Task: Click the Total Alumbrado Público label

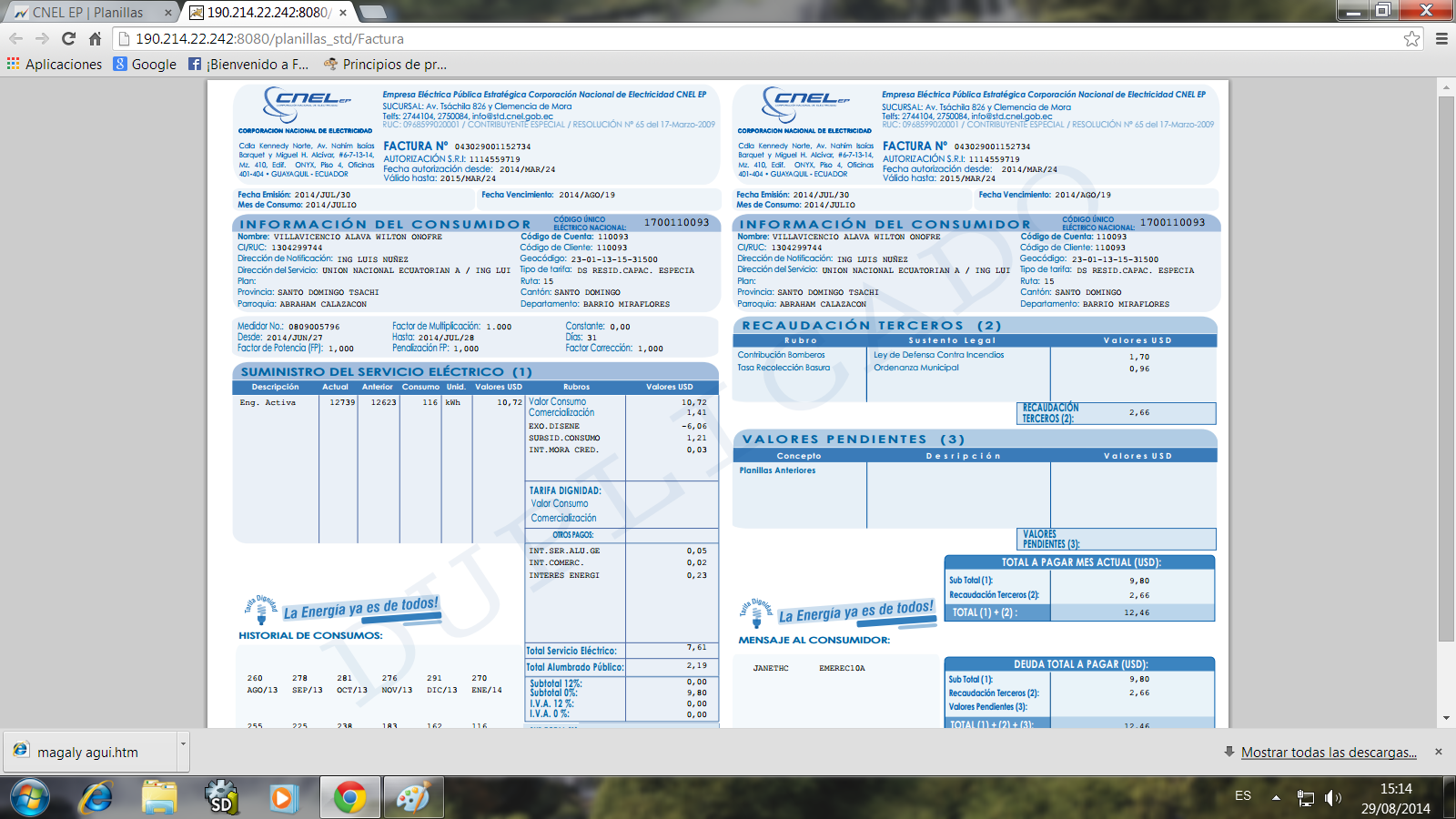Action: tap(575, 667)
